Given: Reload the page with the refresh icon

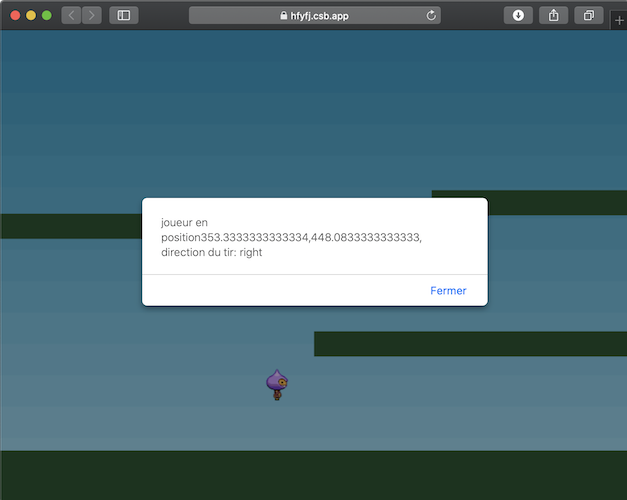Looking at the screenshot, I should pos(431,16).
